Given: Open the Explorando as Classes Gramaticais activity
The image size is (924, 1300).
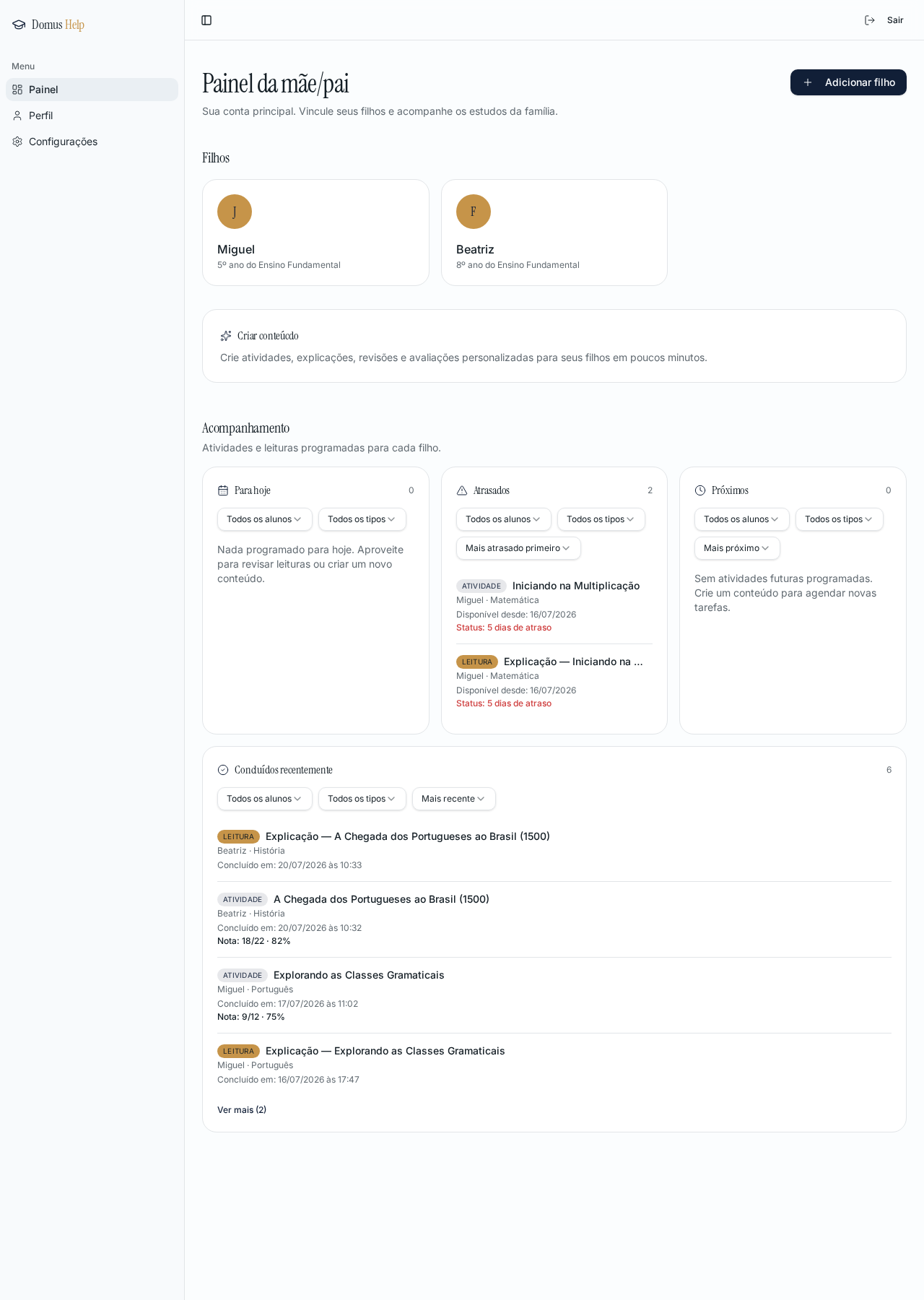Looking at the screenshot, I should (359, 975).
